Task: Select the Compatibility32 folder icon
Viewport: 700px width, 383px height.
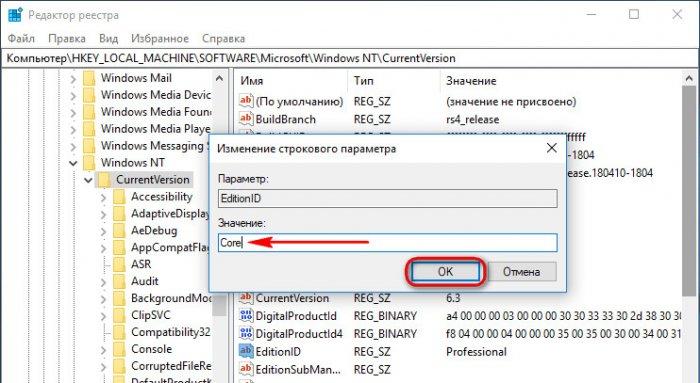Action: [119, 333]
